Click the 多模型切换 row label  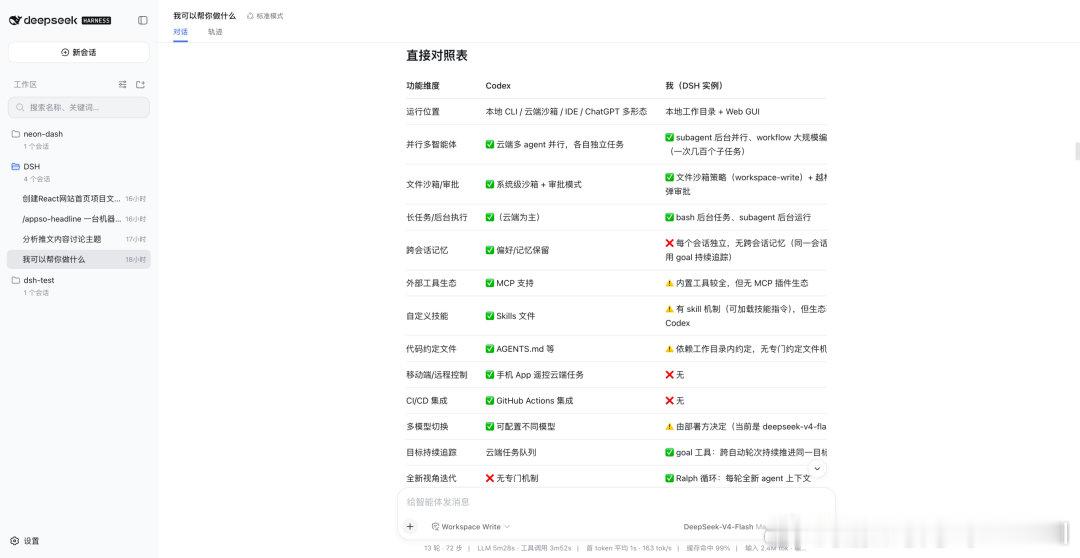pos(427,427)
